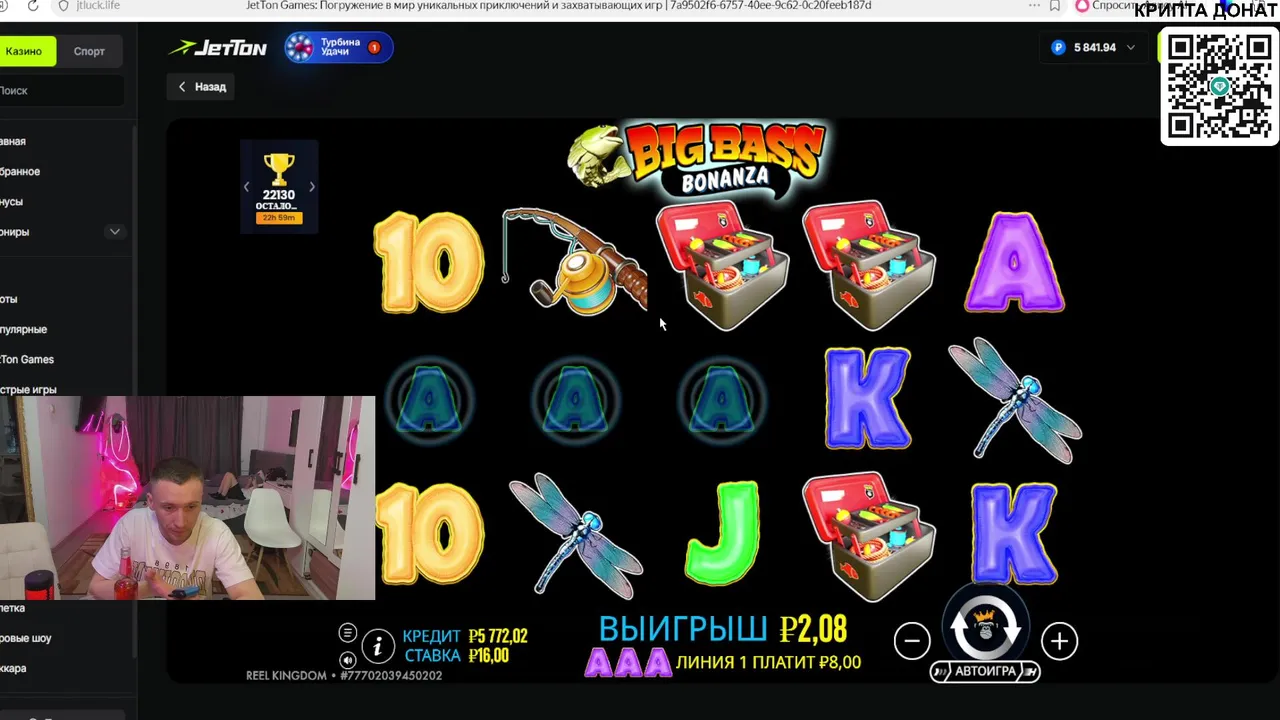Click the 22h 59m tournament timer
The image size is (1280, 720).
coord(279,217)
